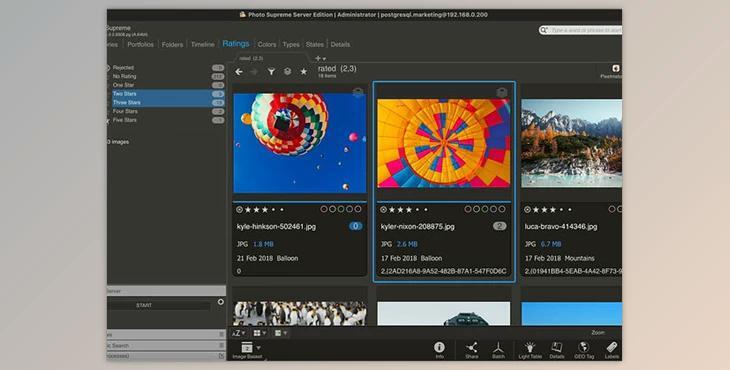This screenshot has height=370, width=730.
Task: Select last color label circle for kyler-nixon-208875.jpg
Action: [x=502, y=209]
